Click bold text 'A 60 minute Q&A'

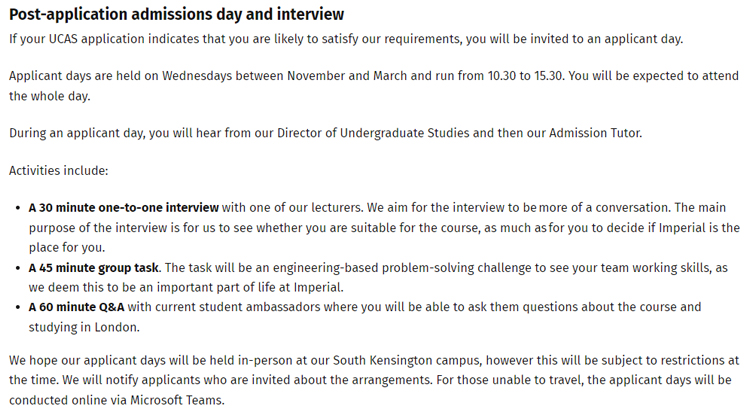74,306
